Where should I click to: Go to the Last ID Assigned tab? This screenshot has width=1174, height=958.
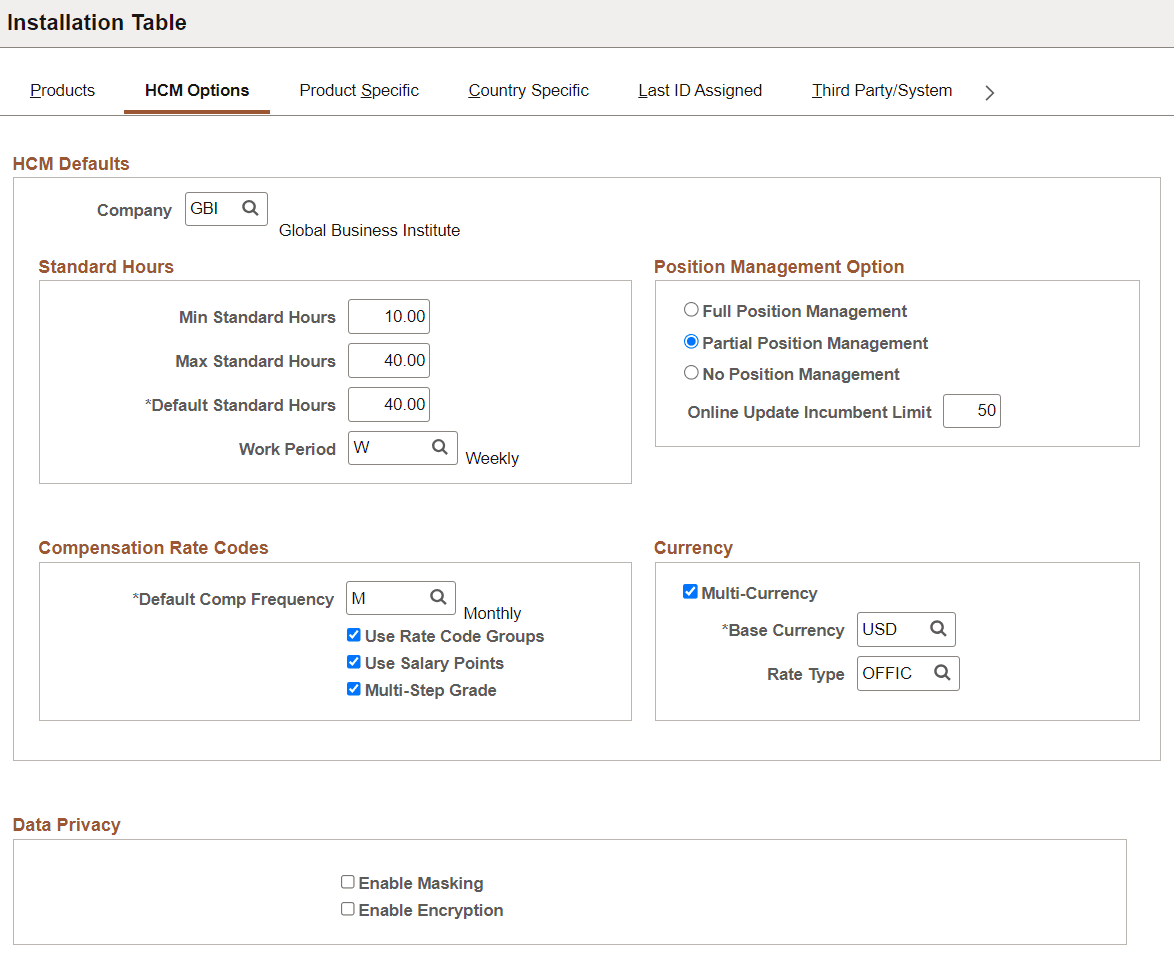pos(699,90)
